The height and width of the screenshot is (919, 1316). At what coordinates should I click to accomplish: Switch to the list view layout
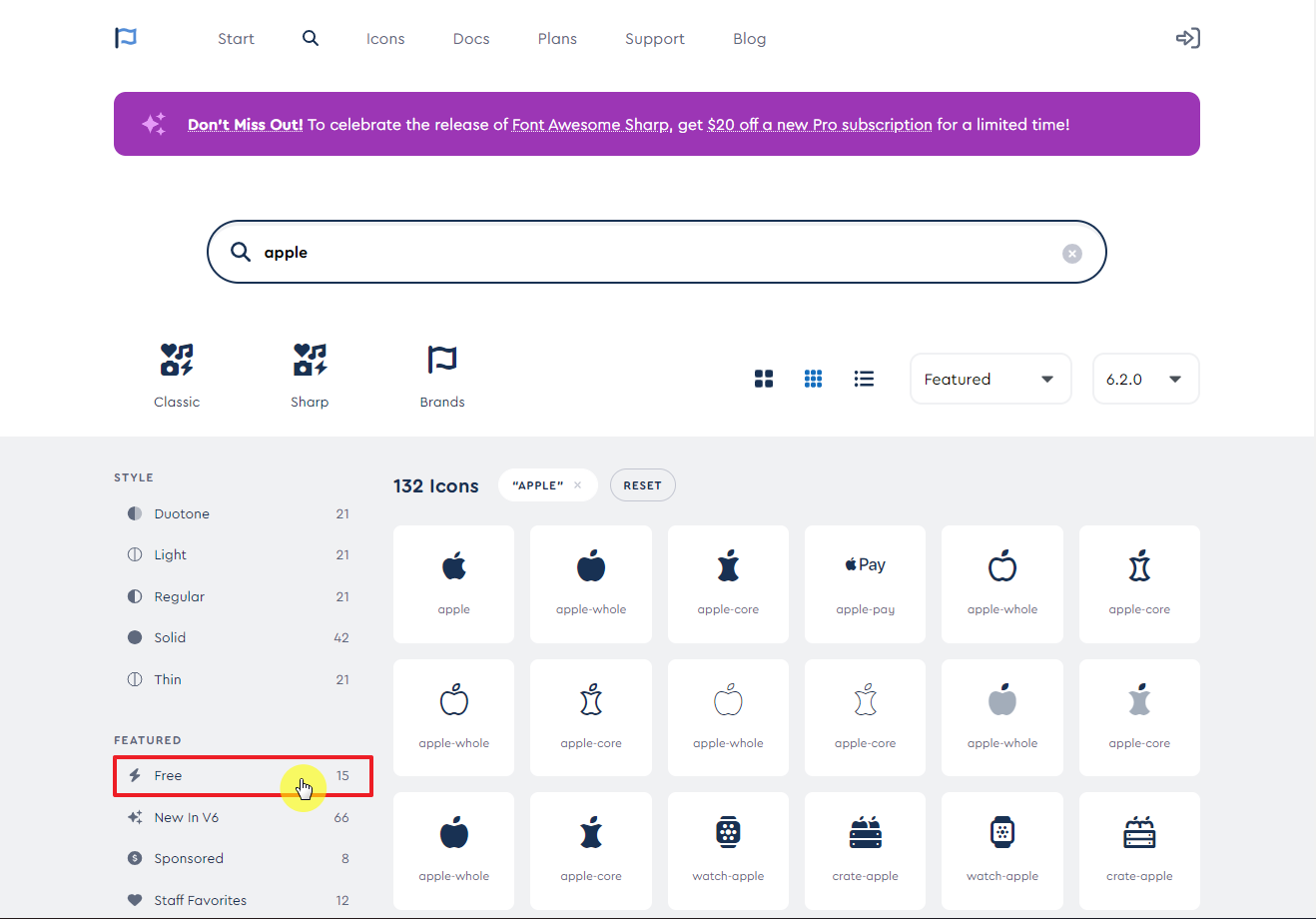(864, 379)
